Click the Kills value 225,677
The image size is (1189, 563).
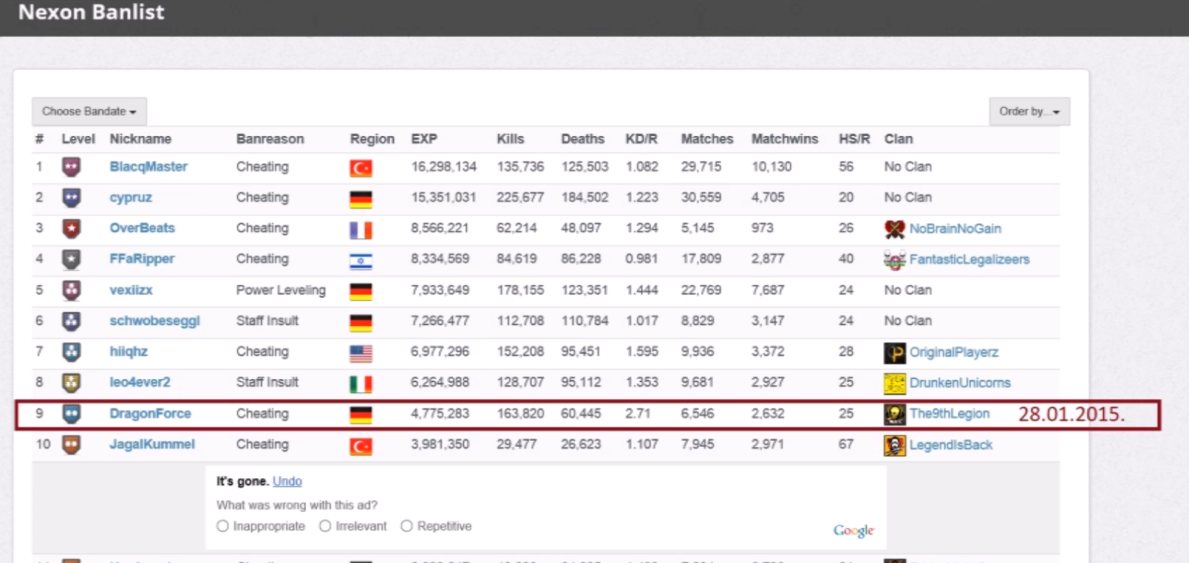520,197
